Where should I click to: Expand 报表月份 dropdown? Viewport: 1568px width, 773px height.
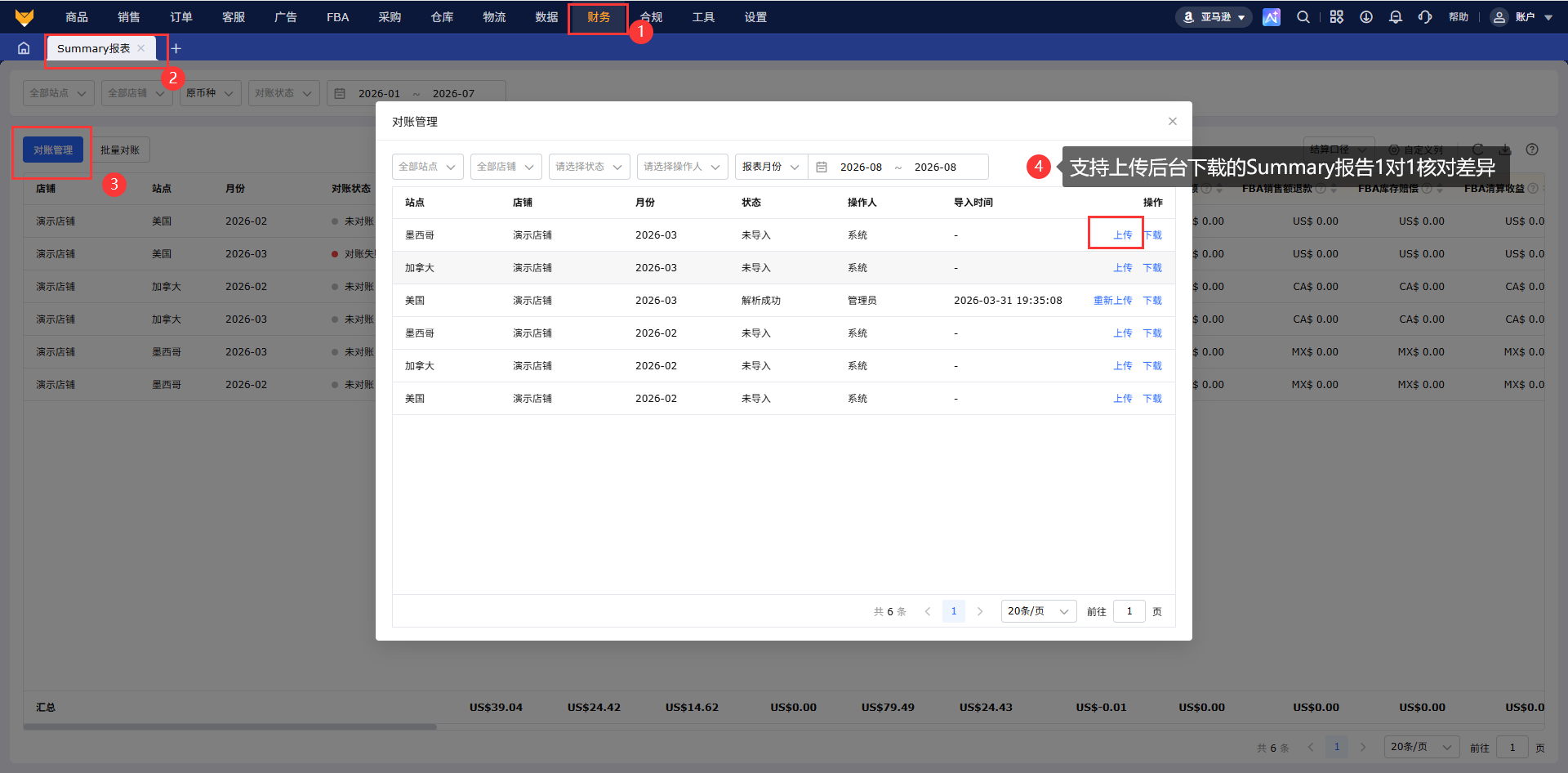click(771, 167)
